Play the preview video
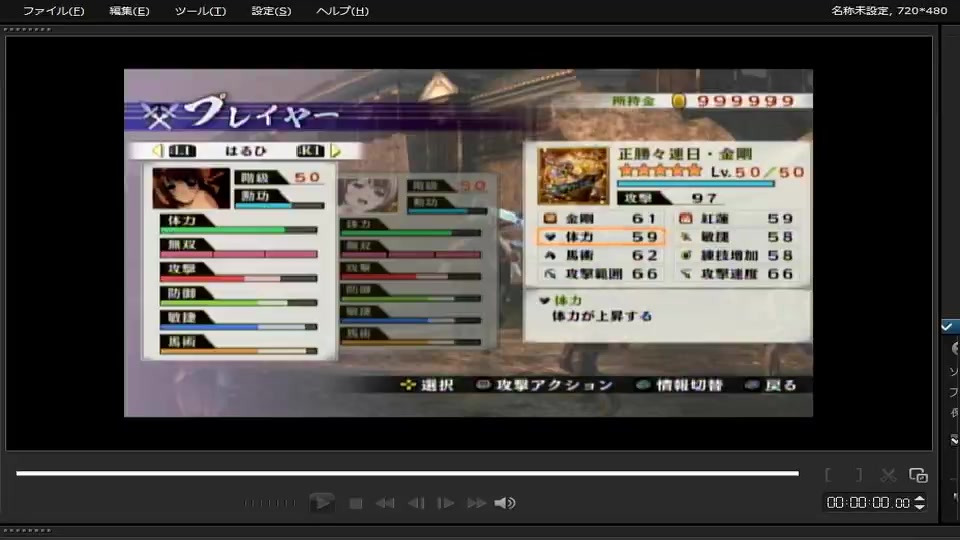This screenshot has width=960, height=540. pos(321,503)
